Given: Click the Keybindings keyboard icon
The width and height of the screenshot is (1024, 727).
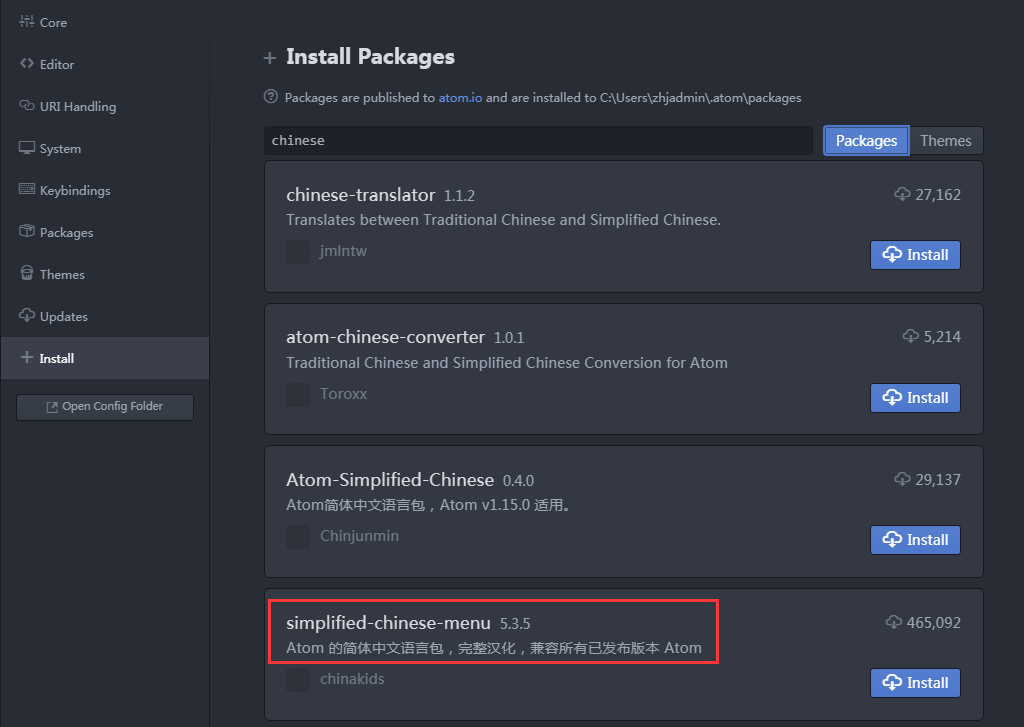Looking at the screenshot, I should pos(27,189).
